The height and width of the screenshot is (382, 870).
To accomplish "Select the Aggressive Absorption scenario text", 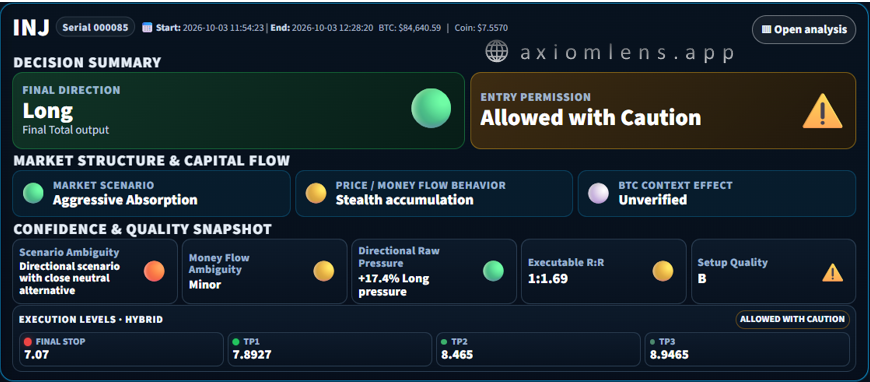I will [125, 200].
